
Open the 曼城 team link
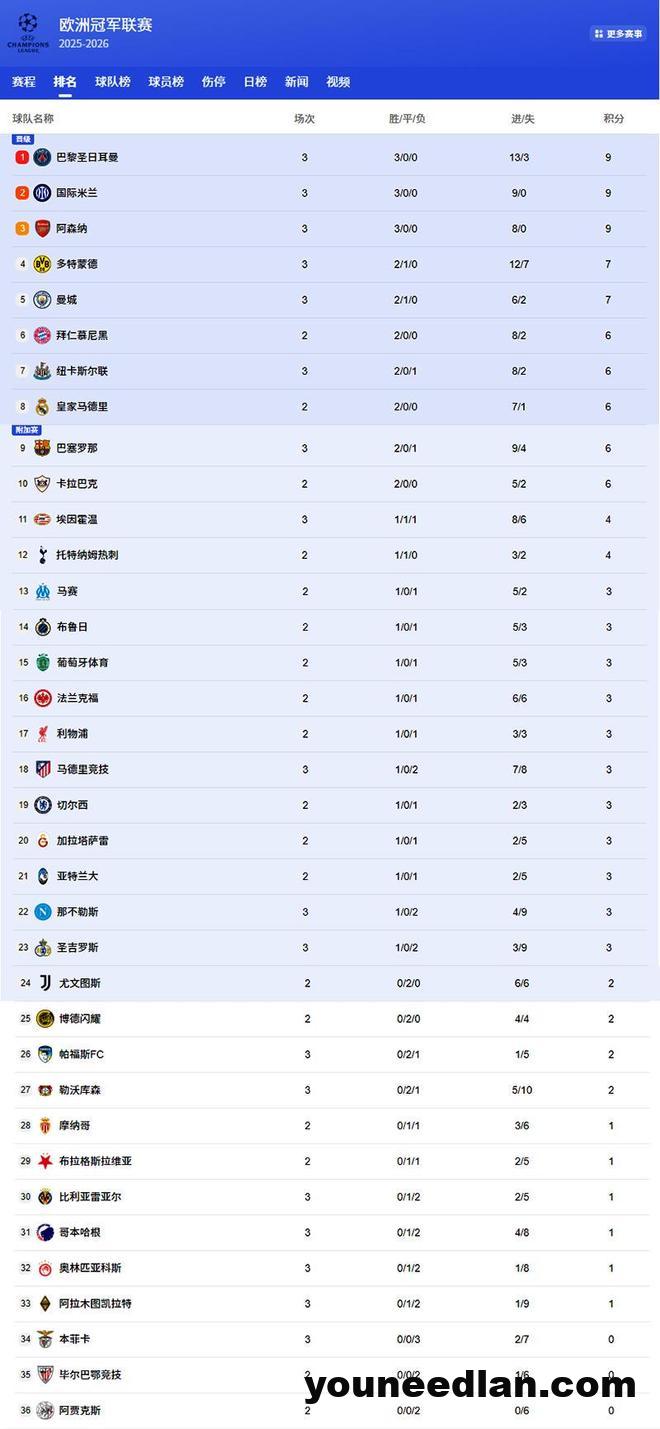pos(66,300)
